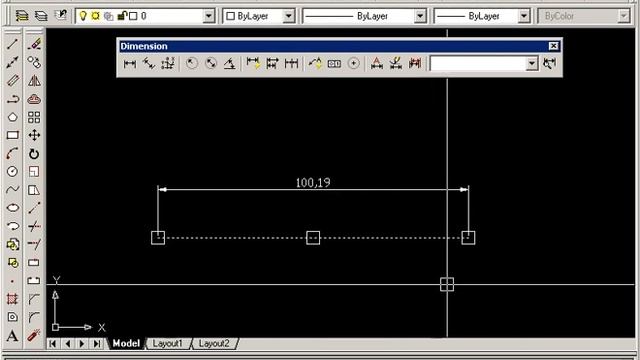Switch to the Layout2 tab
The height and width of the screenshot is (360, 640).
pyautogui.click(x=214, y=343)
